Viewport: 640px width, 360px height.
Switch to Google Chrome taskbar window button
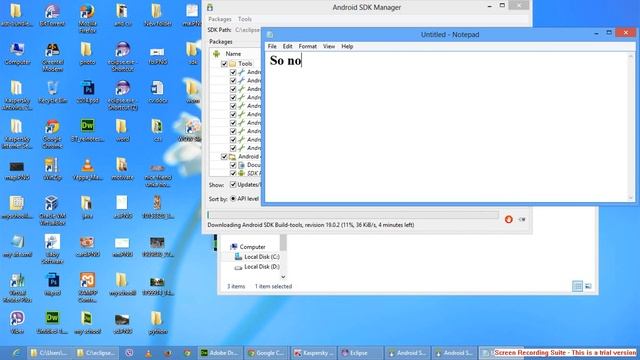click(267, 353)
